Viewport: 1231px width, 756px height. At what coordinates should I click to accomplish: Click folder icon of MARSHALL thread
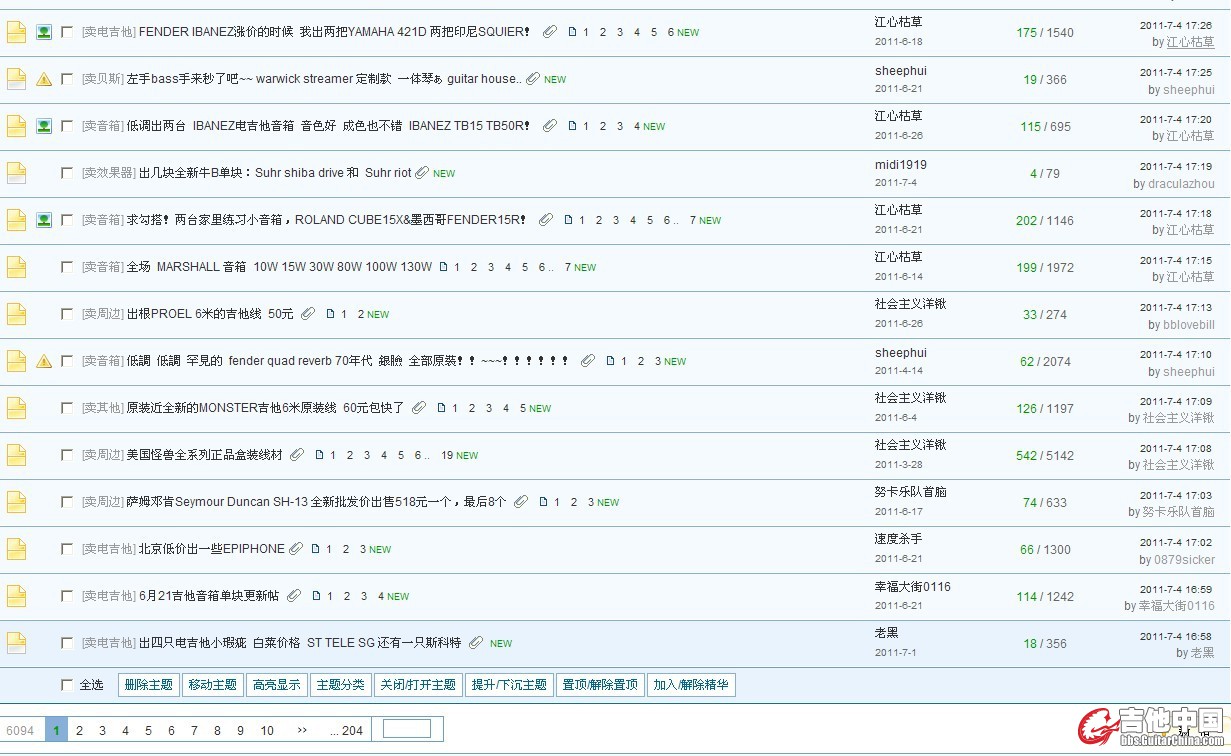pyautogui.click(x=16, y=267)
